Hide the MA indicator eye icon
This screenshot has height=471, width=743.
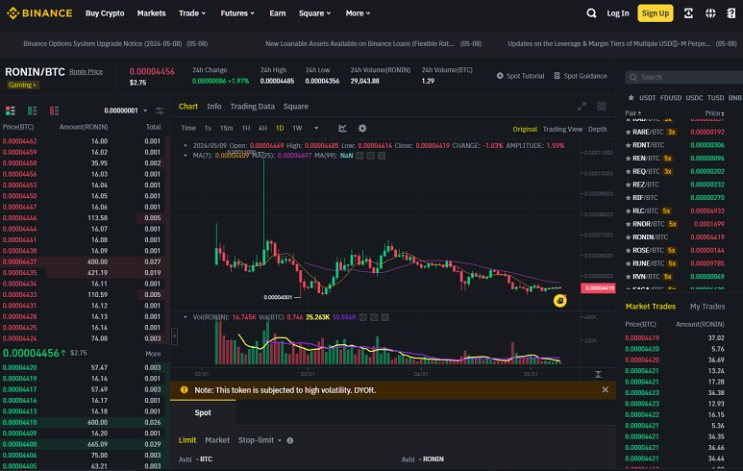coord(360,155)
